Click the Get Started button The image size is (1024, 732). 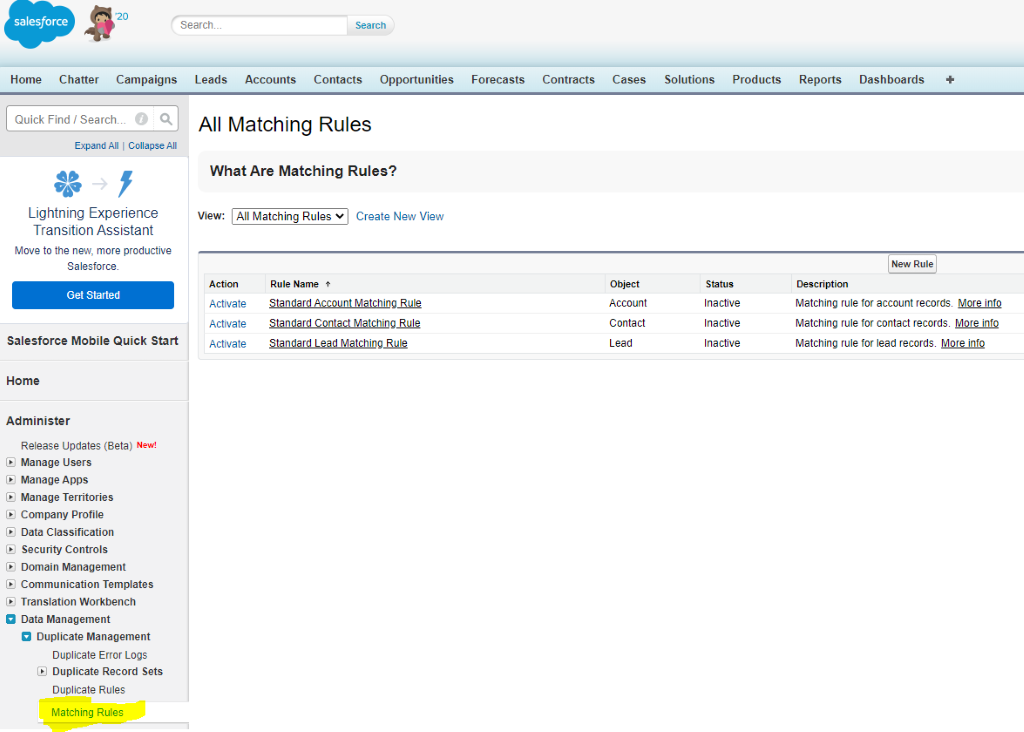click(93, 295)
